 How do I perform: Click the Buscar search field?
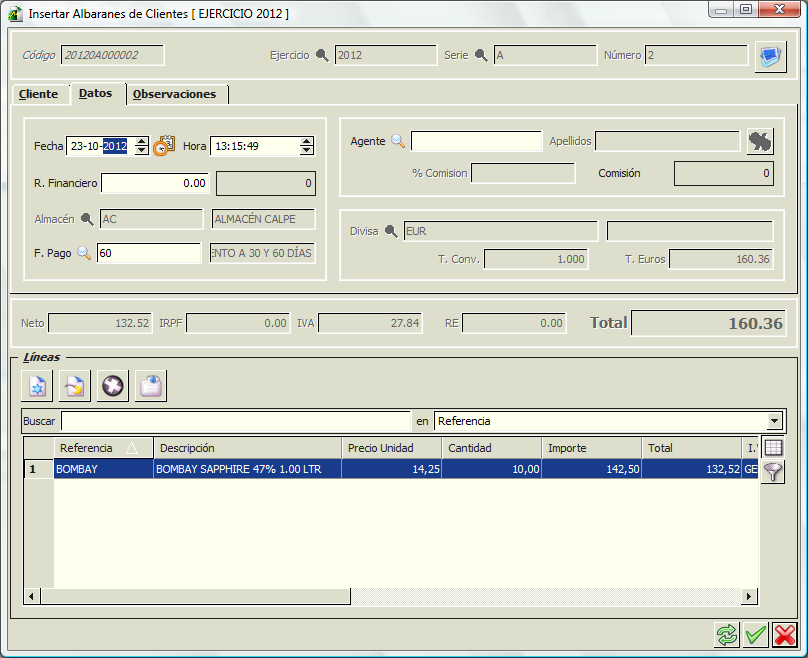click(x=236, y=421)
